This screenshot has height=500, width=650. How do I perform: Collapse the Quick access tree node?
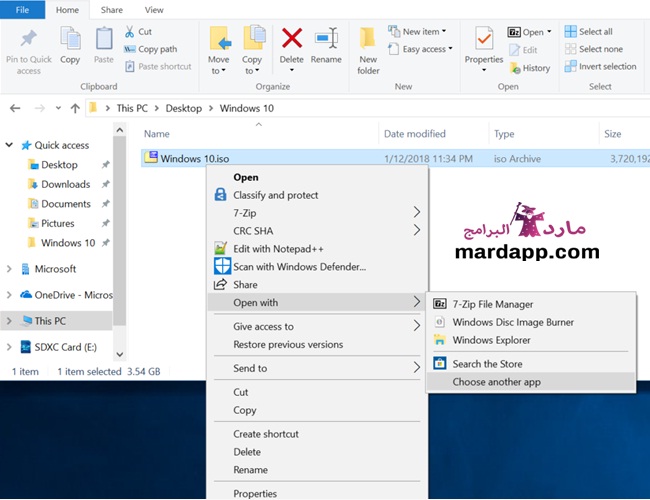pos(9,145)
